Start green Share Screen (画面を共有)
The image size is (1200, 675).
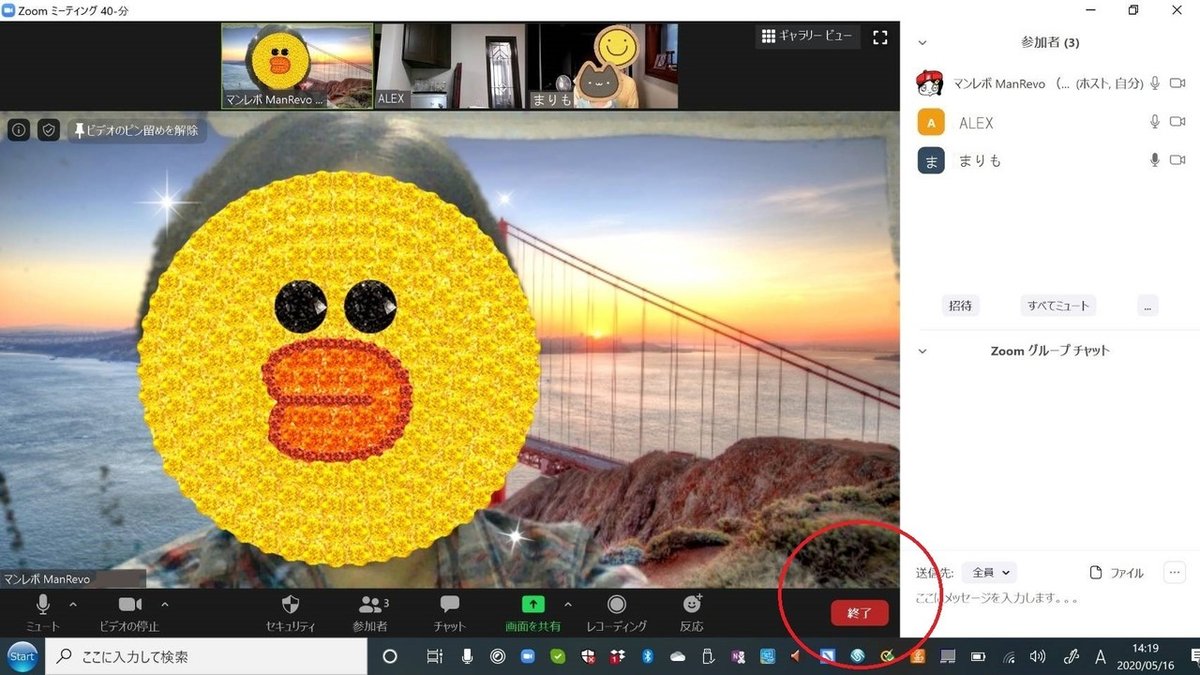533,612
